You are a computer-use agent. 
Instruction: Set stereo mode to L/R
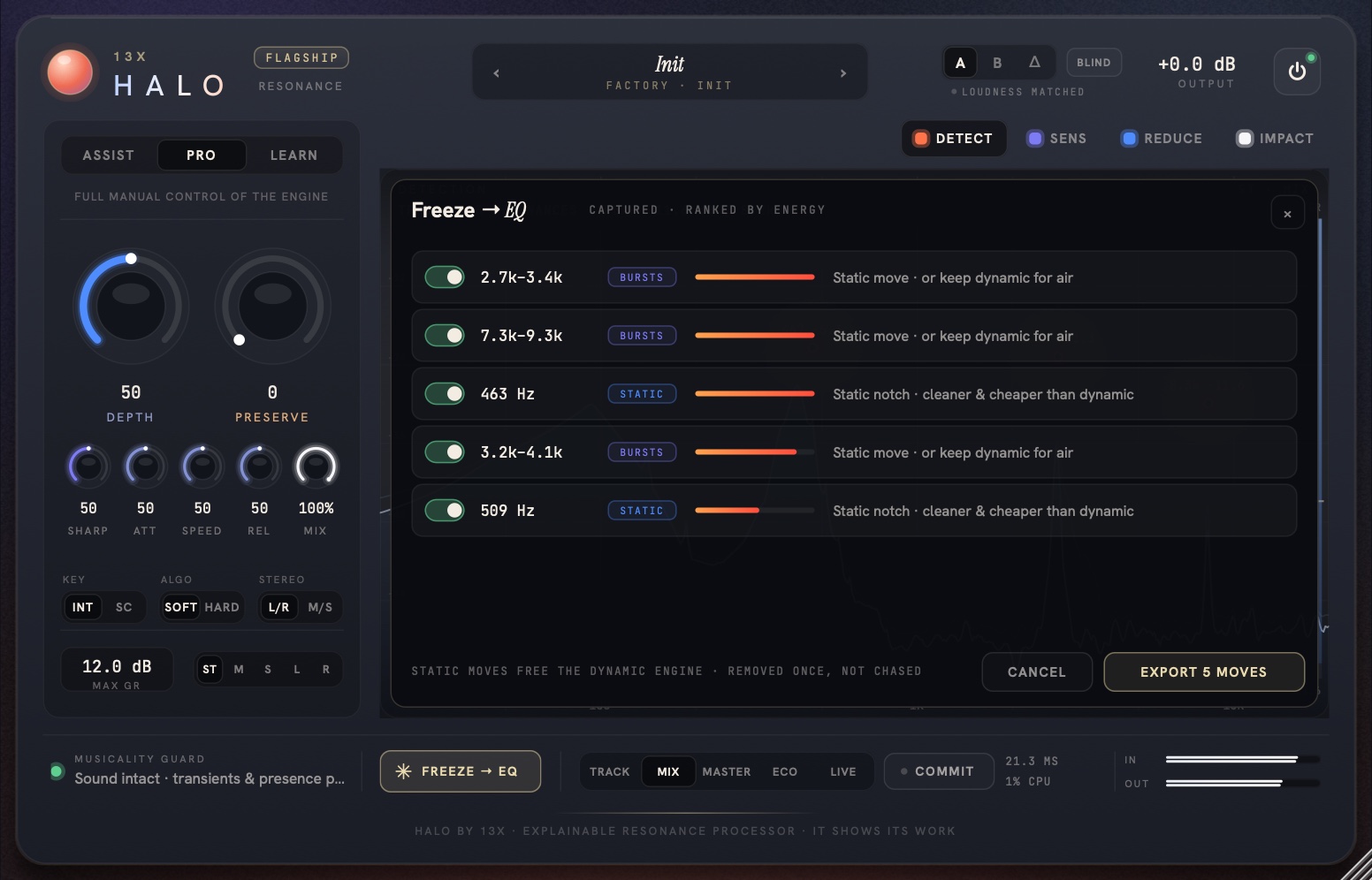tap(278, 607)
